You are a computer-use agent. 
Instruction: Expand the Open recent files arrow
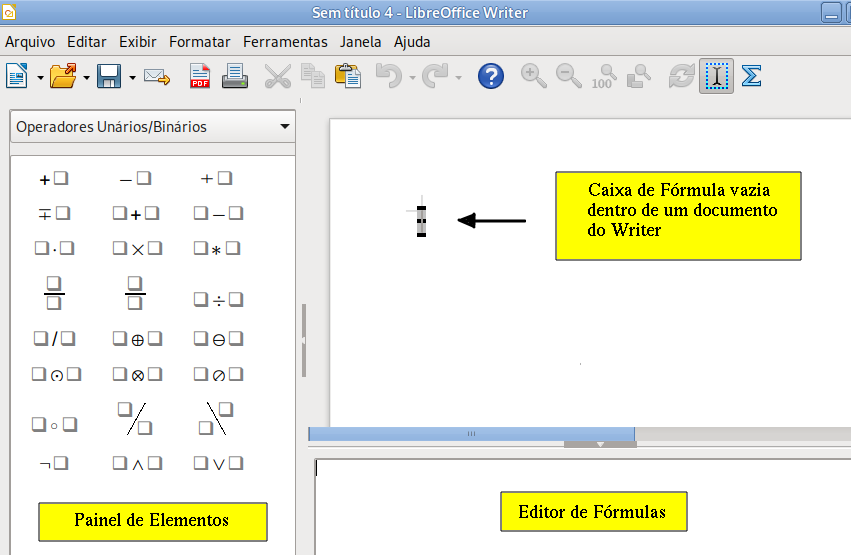86,78
